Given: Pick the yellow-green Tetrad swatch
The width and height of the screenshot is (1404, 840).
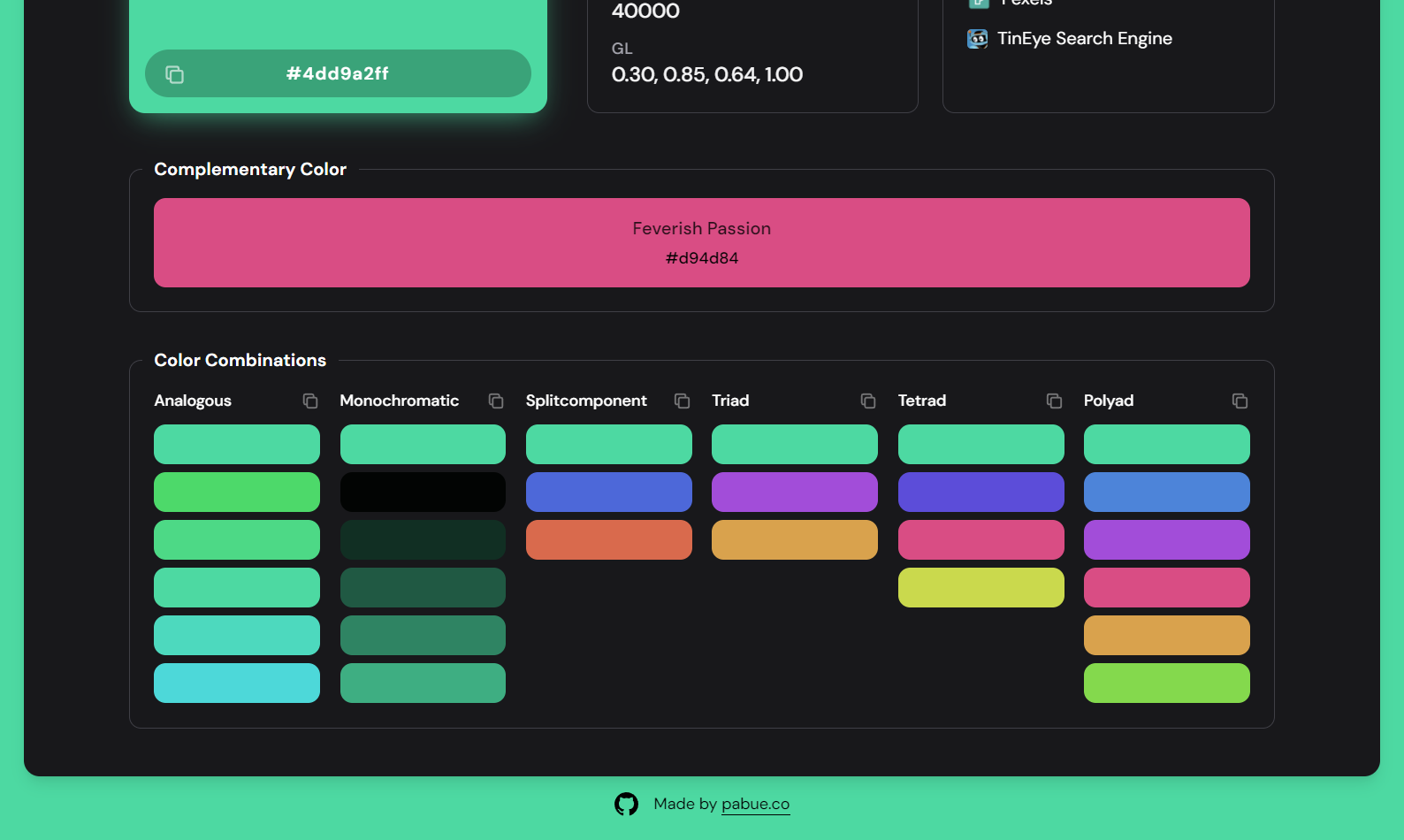Looking at the screenshot, I should point(981,587).
